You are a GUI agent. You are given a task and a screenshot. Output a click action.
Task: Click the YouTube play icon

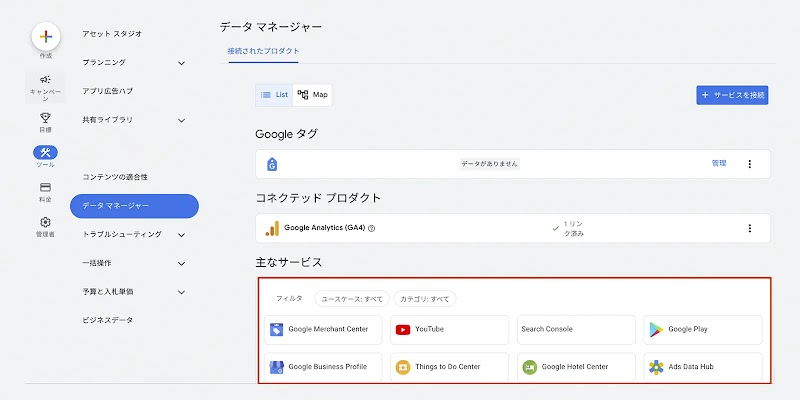(x=403, y=330)
